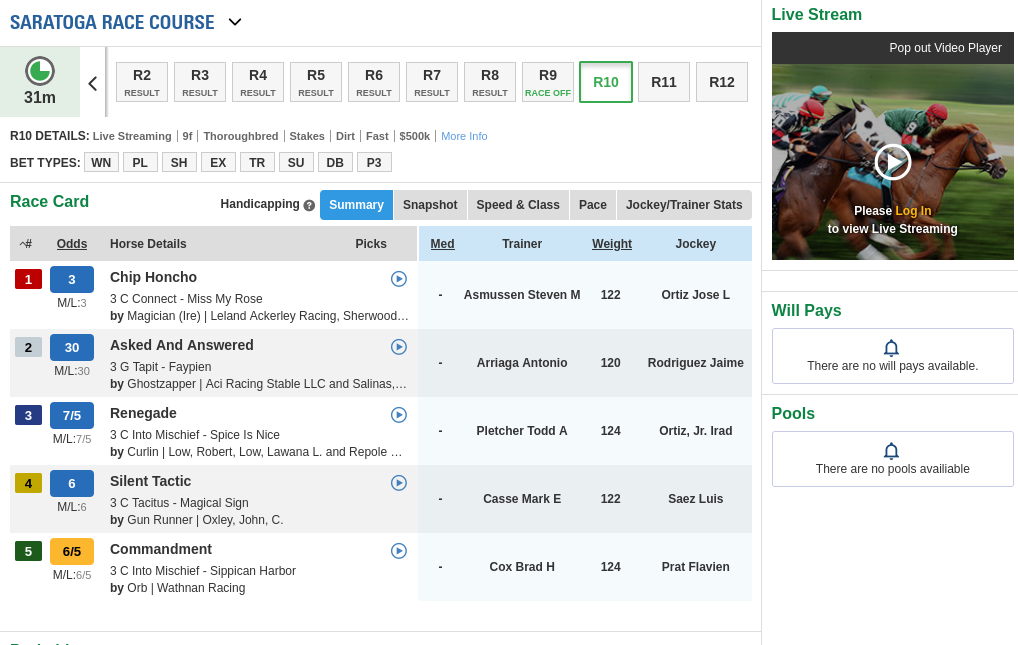The image size is (1018, 645).
Task: Sort by the Odds column header
Action: pyautogui.click(x=71, y=244)
